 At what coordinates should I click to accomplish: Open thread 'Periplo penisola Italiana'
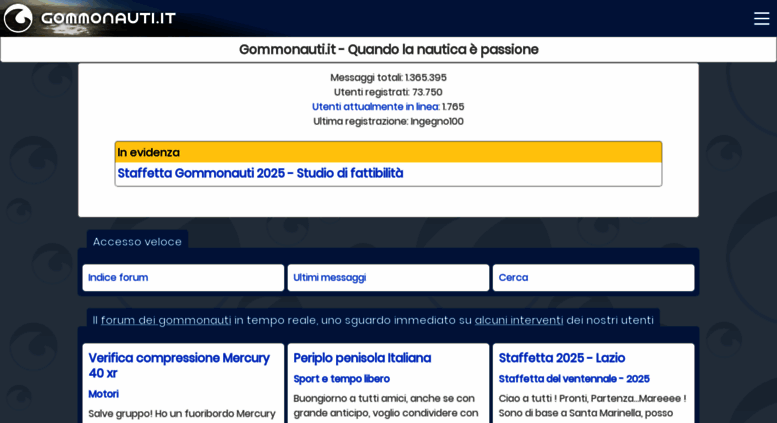click(362, 358)
